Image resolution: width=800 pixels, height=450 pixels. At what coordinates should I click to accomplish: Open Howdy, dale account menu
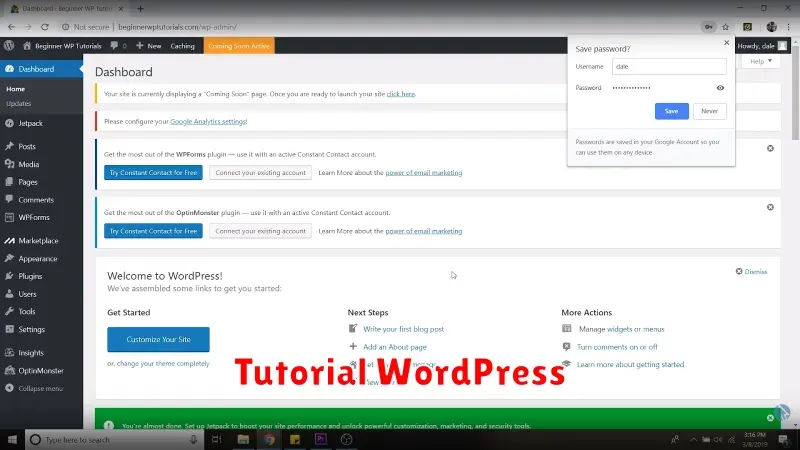point(762,46)
